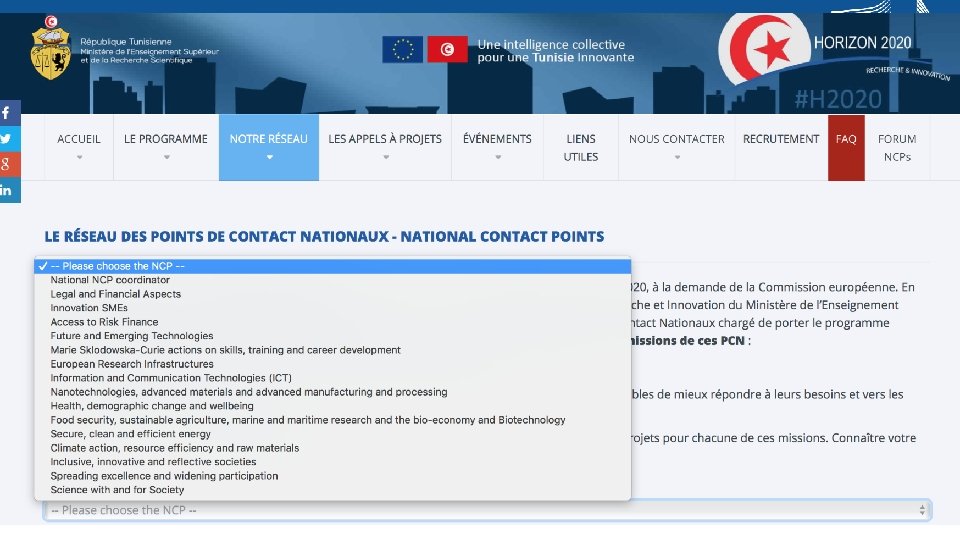Click the Horizon 2020 logo
The width and height of the screenshot is (960, 540).
coord(833,49)
